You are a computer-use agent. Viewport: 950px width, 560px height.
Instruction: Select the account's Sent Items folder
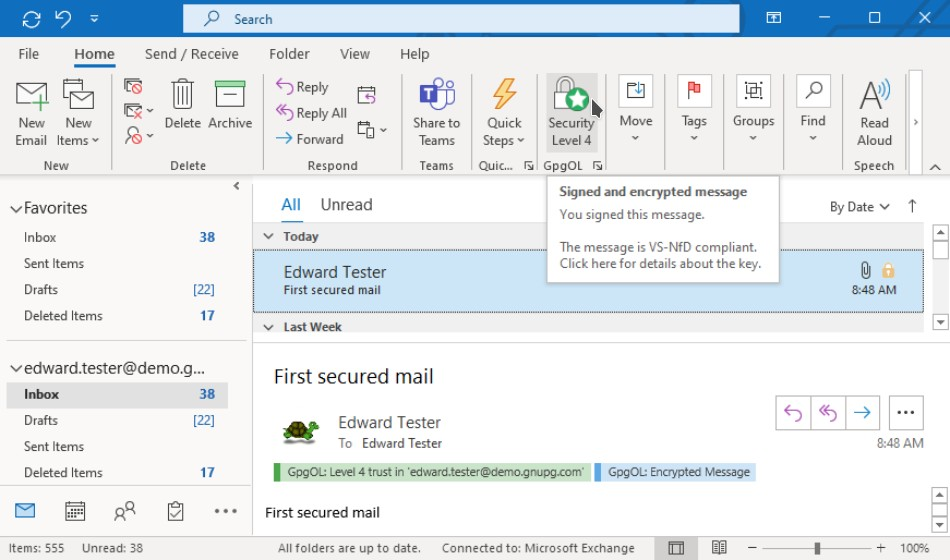point(118,446)
